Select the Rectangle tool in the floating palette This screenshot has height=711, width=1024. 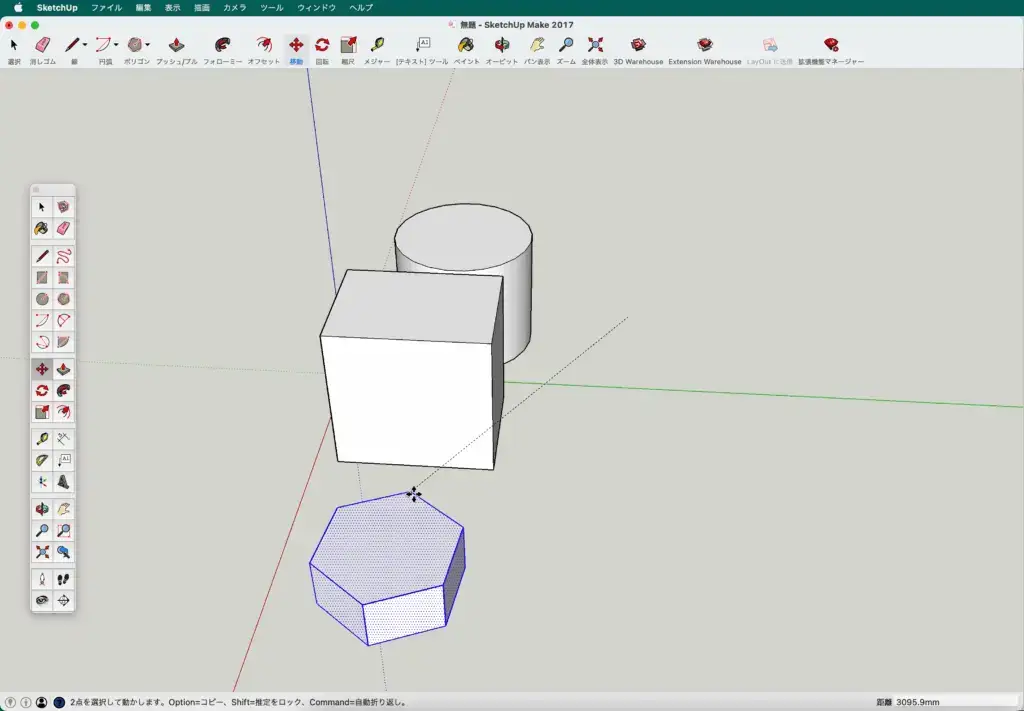point(42,277)
